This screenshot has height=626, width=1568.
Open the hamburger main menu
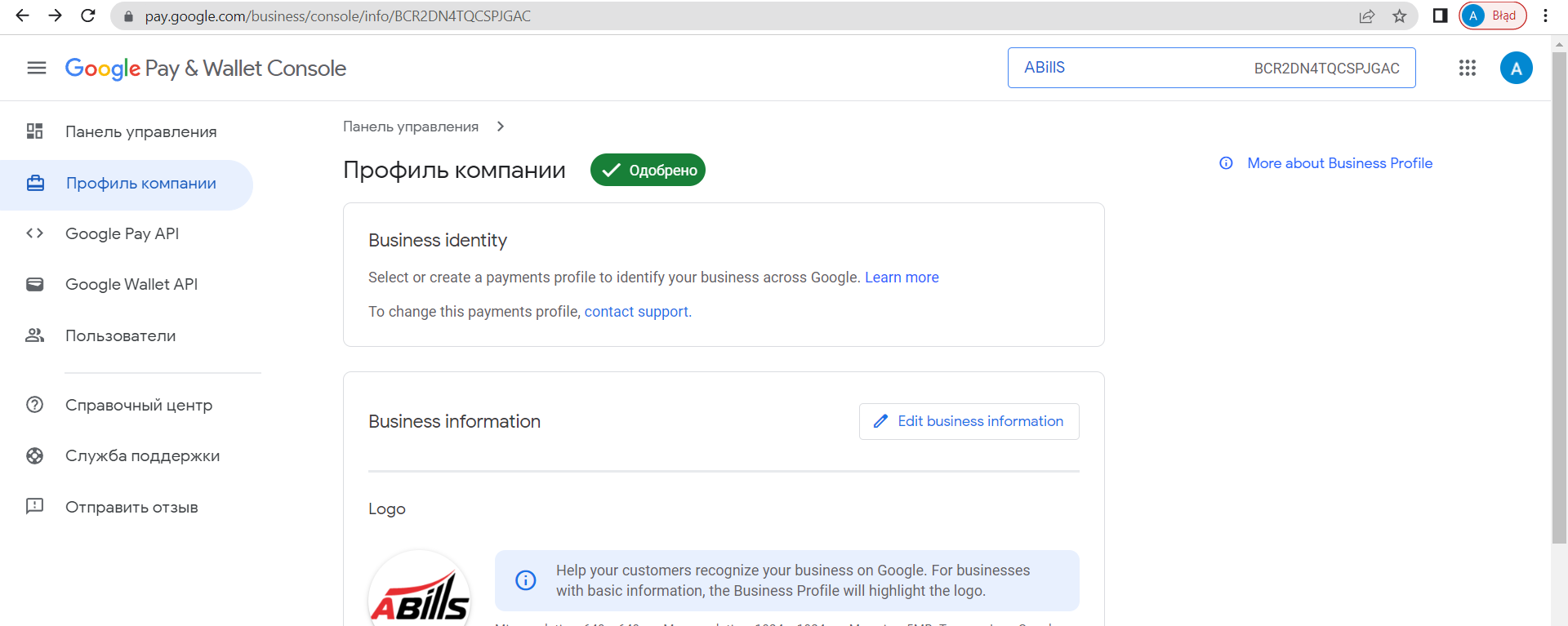37,68
